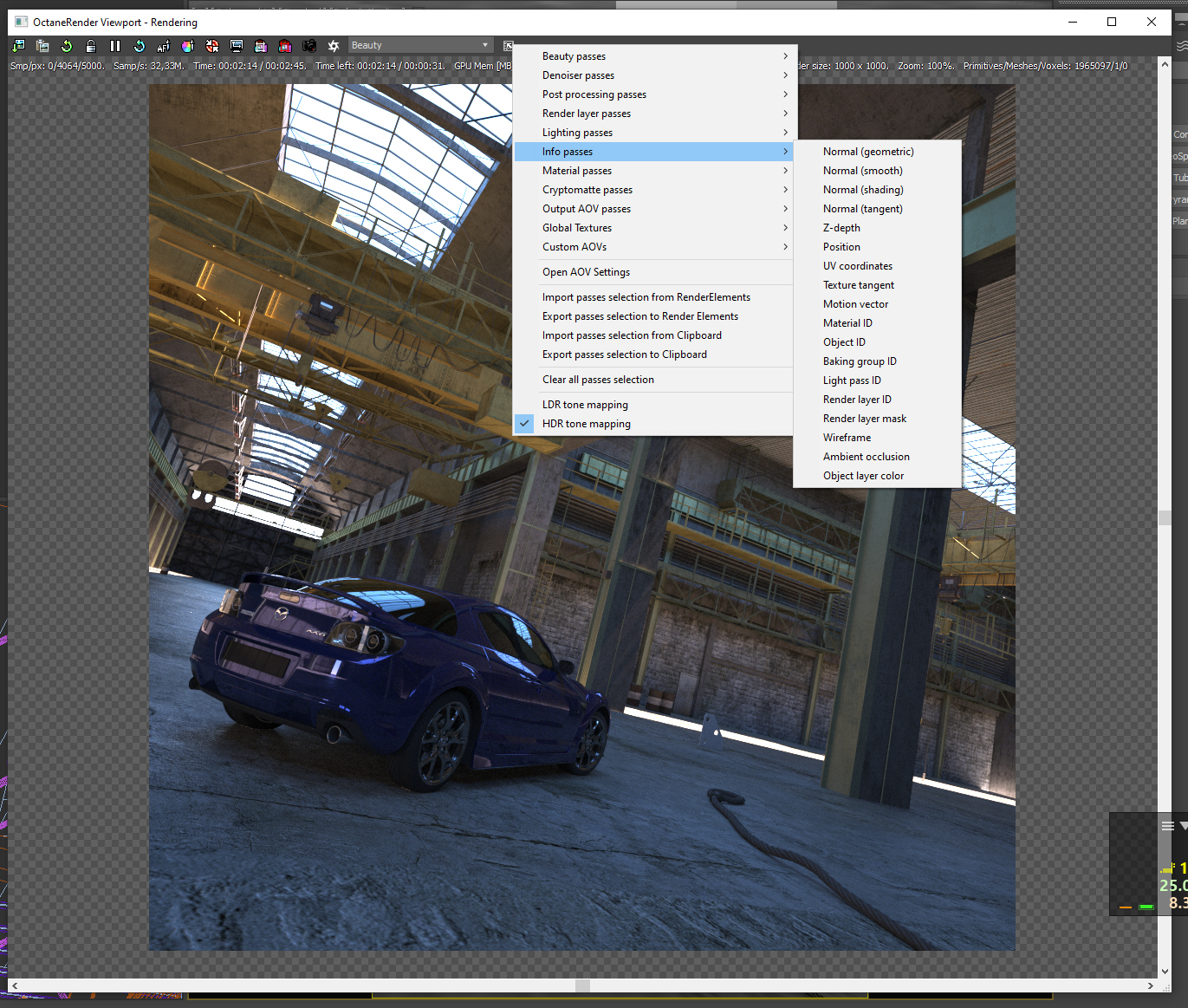Click the blue refresh scene icon
Screen dimensions: 1188x1008
(140, 46)
